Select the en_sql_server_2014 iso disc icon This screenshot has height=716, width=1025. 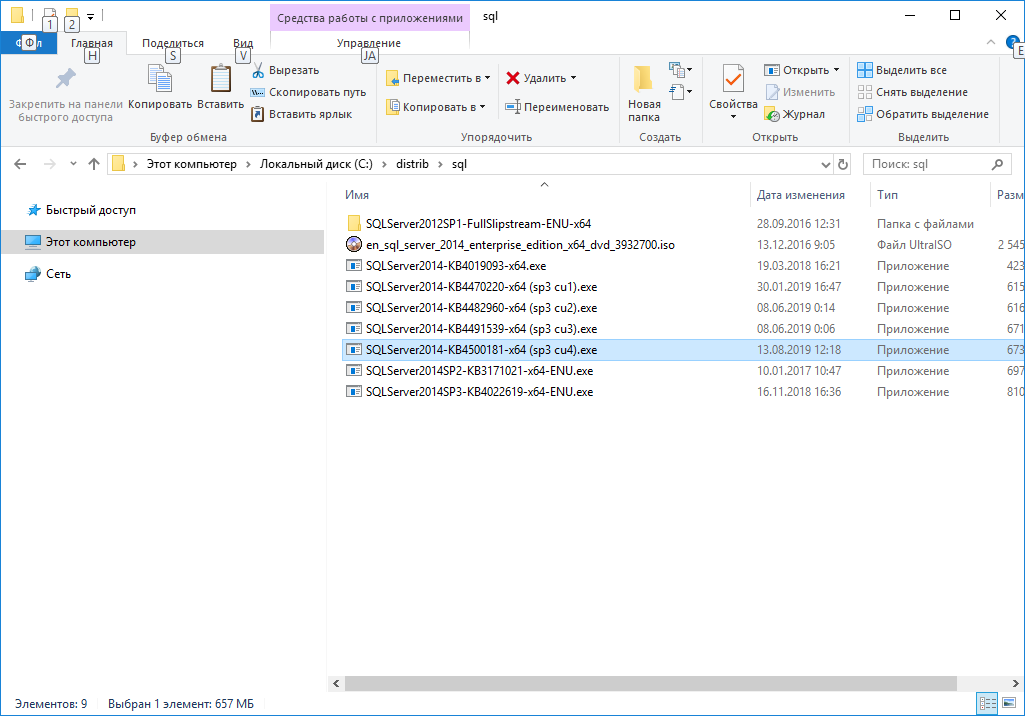click(354, 245)
